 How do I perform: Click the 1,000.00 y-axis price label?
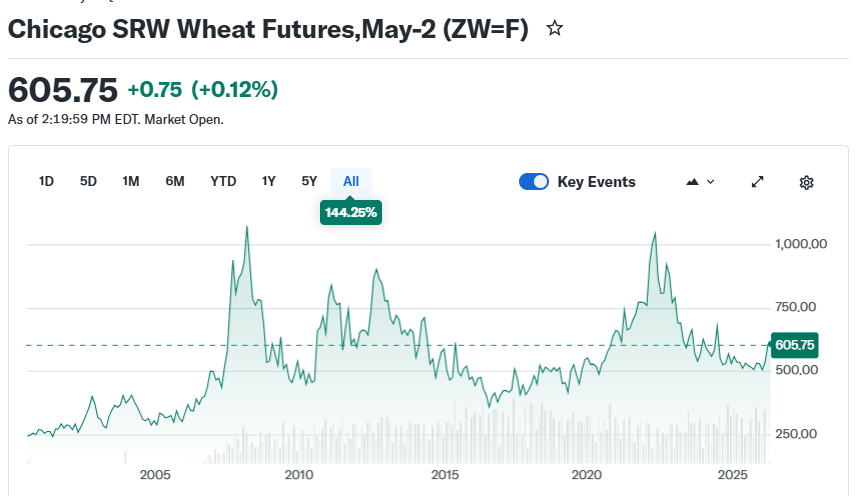click(801, 244)
